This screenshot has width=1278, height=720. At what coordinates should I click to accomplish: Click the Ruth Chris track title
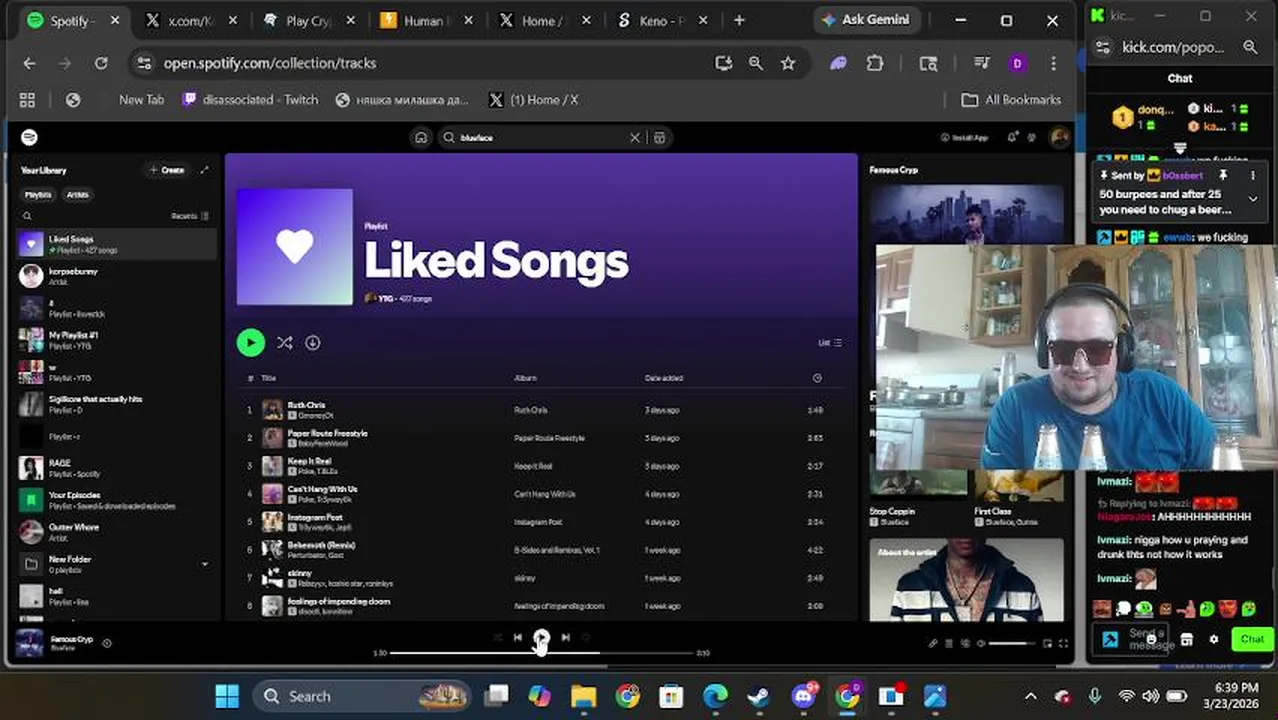click(x=306, y=405)
